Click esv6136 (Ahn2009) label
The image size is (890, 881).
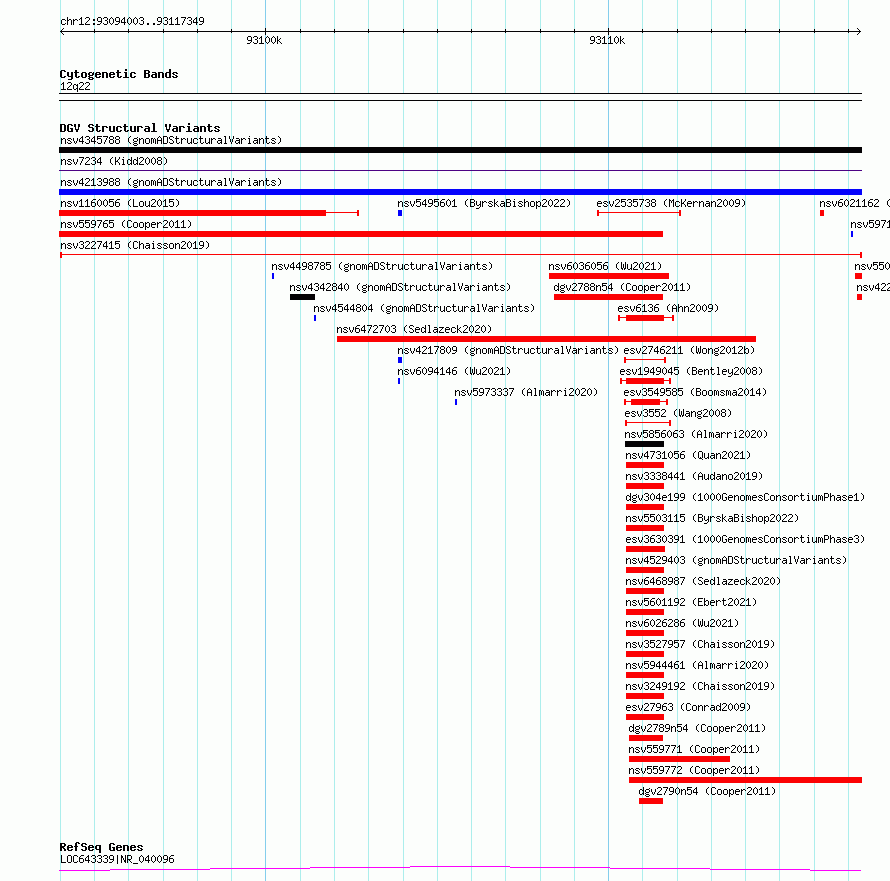(668, 308)
